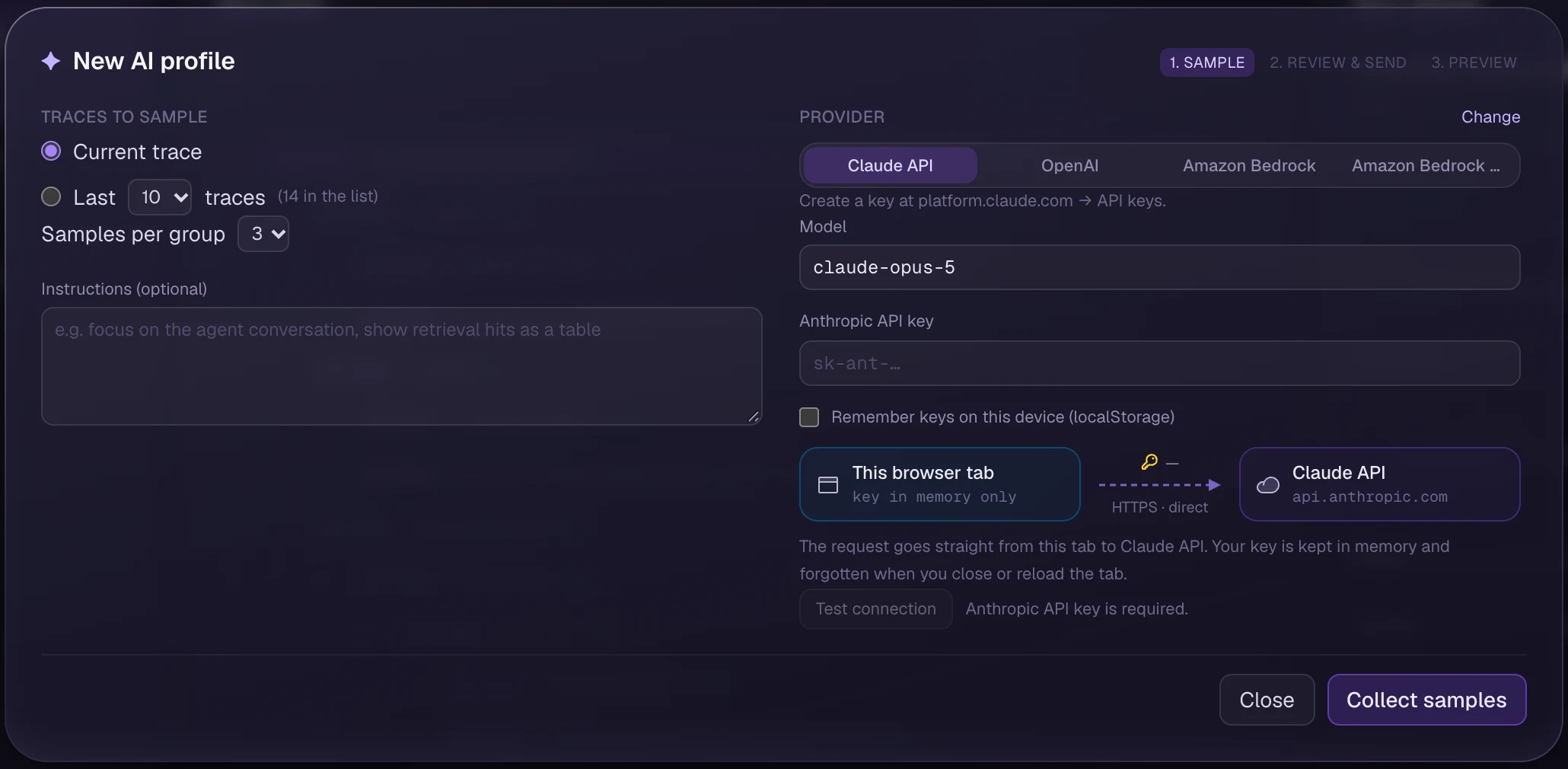The height and width of the screenshot is (769, 1568).
Task: Click the Model name input field
Action: coord(1159,267)
